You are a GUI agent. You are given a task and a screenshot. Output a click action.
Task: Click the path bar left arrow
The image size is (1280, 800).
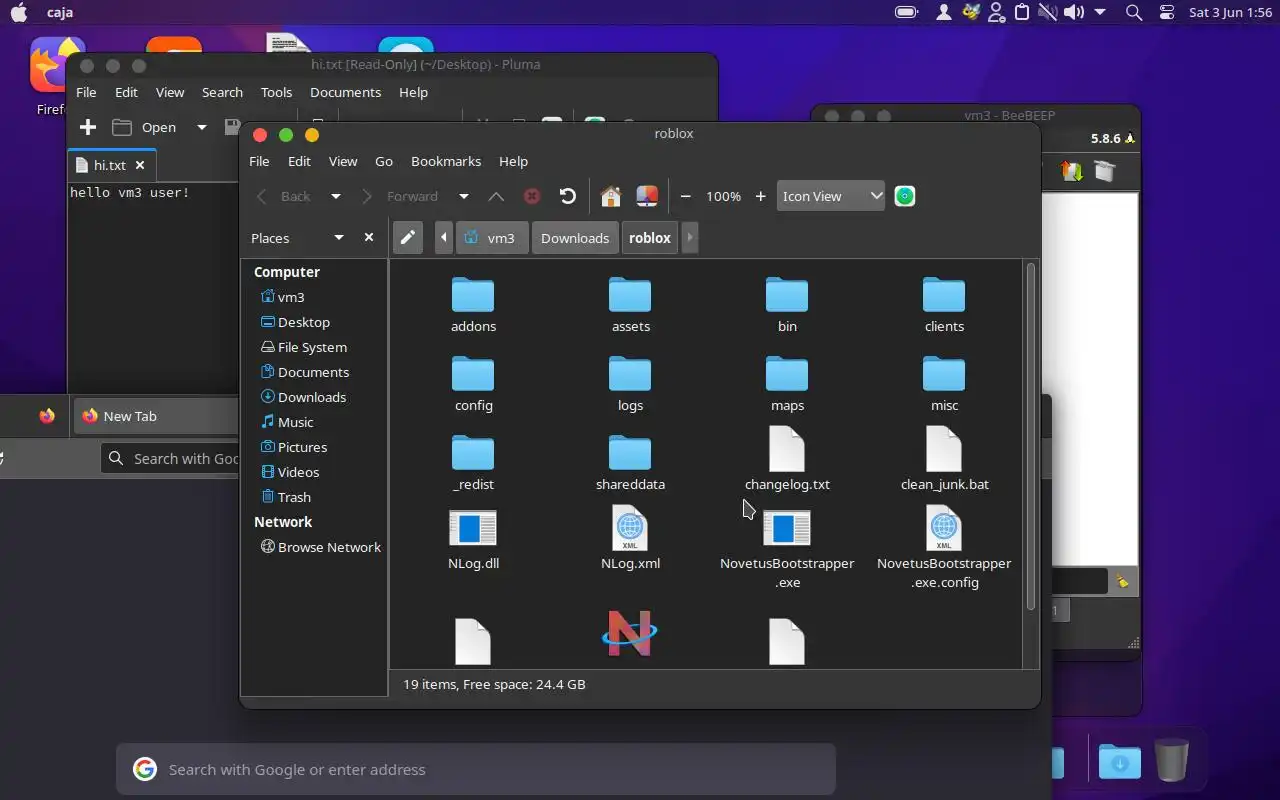443,238
